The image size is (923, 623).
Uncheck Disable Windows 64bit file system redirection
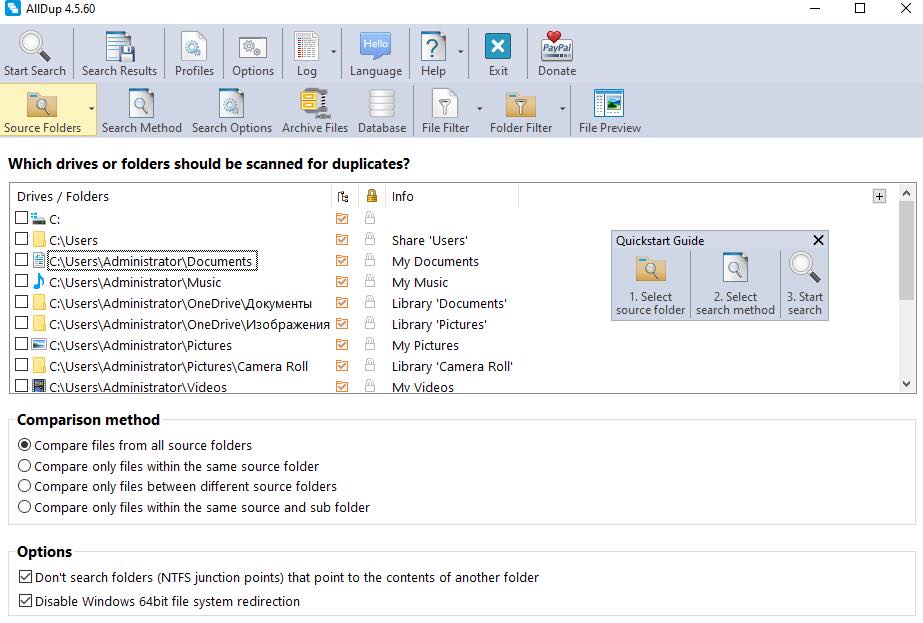tap(25, 601)
